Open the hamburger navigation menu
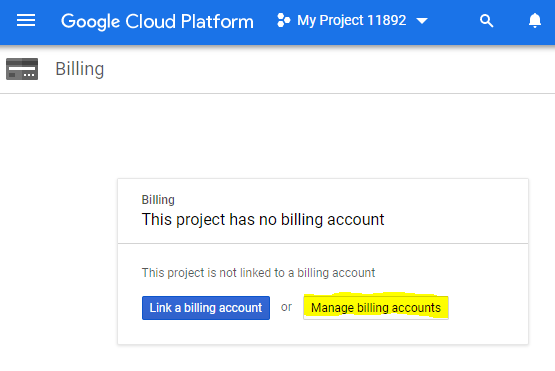 pos(26,21)
